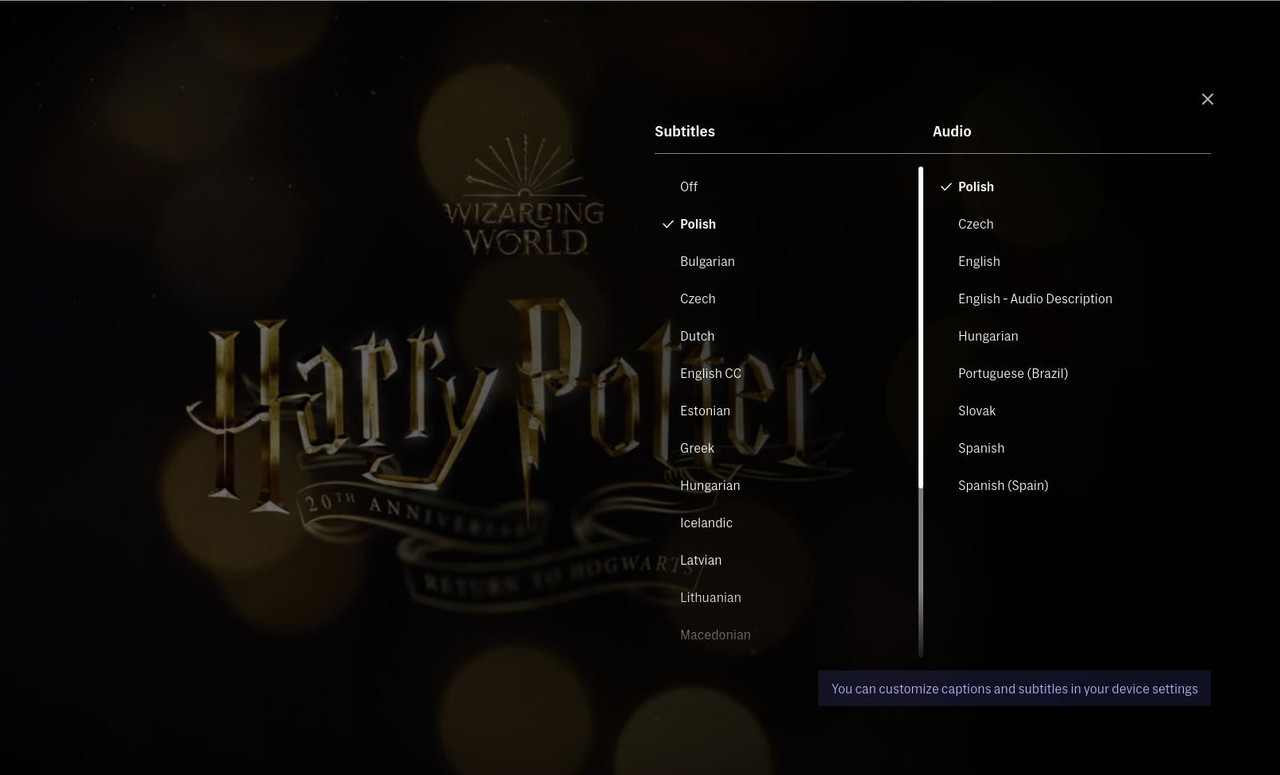Switch audio to Slovak

point(977,411)
